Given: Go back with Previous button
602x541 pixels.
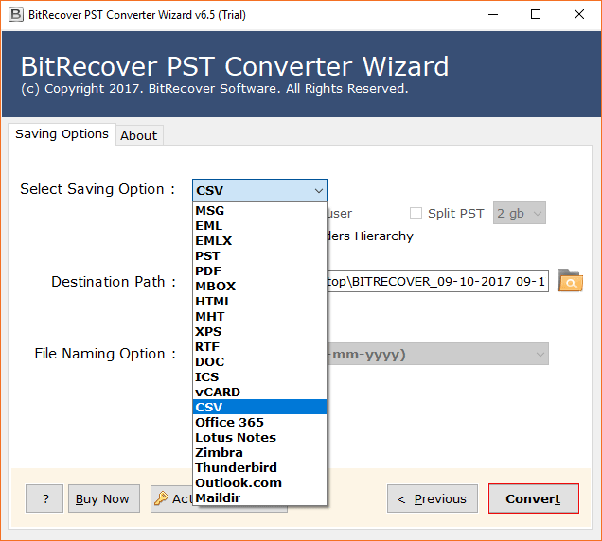Looking at the screenshot, I should point(432,498).
